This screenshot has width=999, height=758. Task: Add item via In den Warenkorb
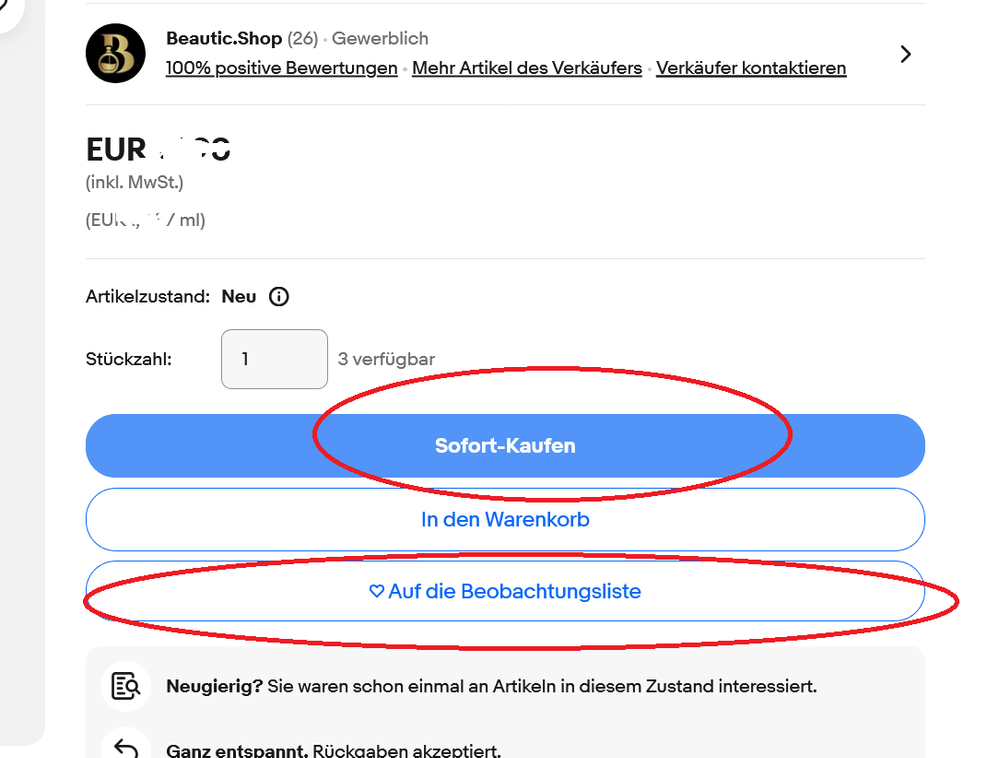tap(505, 520)
